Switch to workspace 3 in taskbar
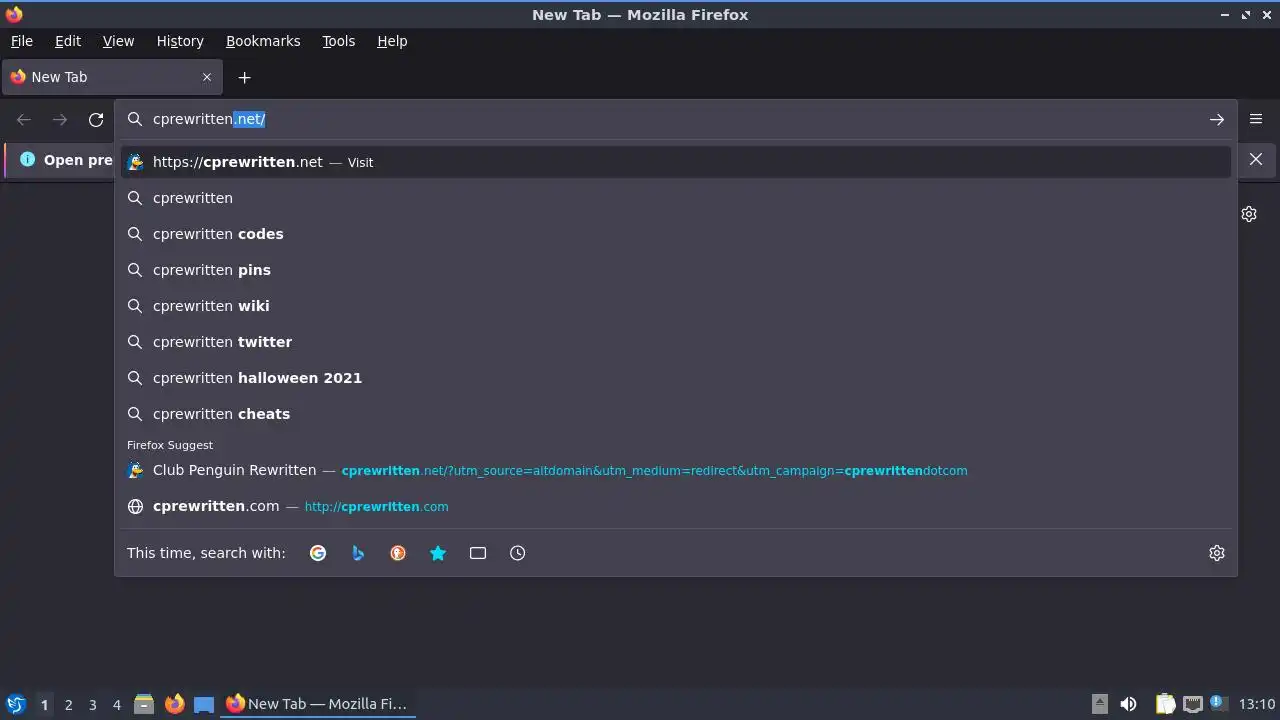 [x=92, y=704]
